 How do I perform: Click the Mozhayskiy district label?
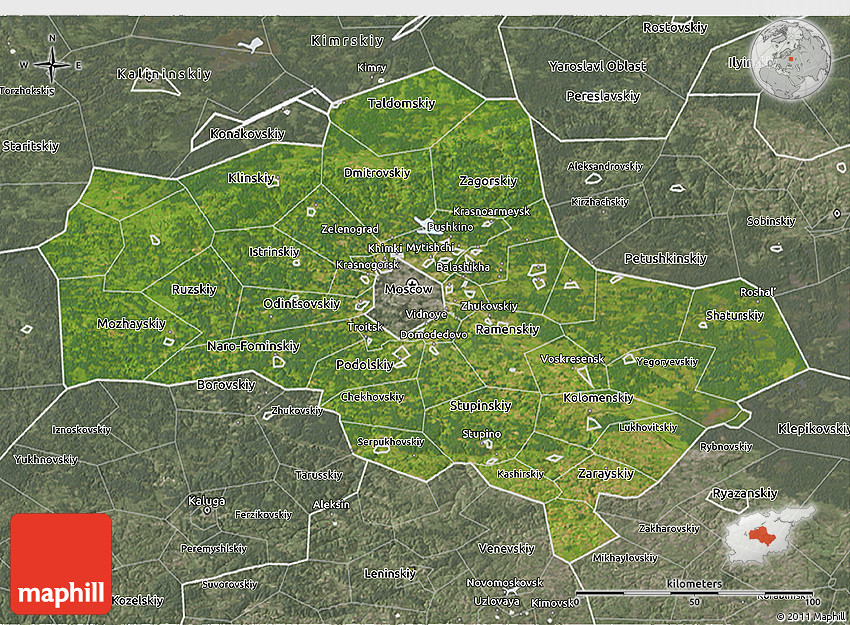point(131,324)
